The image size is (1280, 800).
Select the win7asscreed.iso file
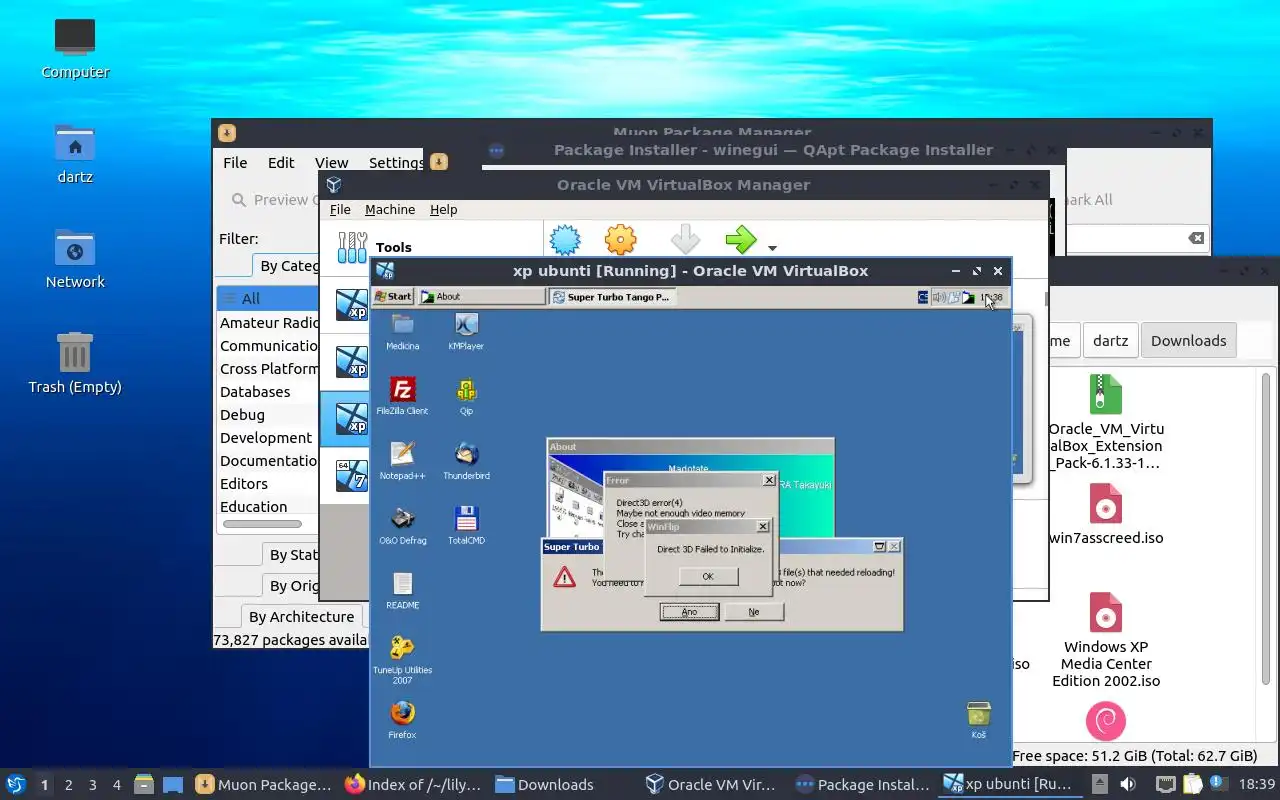coord(1106,514)
